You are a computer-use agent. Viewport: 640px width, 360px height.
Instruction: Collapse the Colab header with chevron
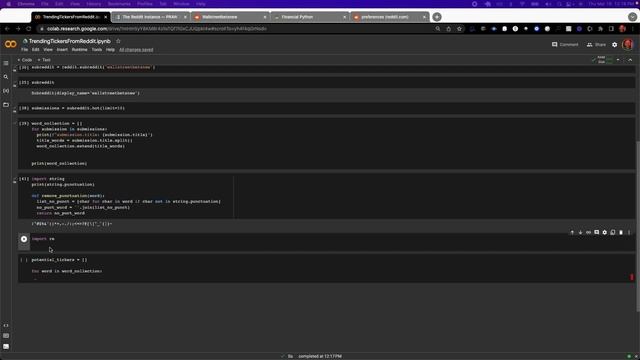tap(630, 60)
